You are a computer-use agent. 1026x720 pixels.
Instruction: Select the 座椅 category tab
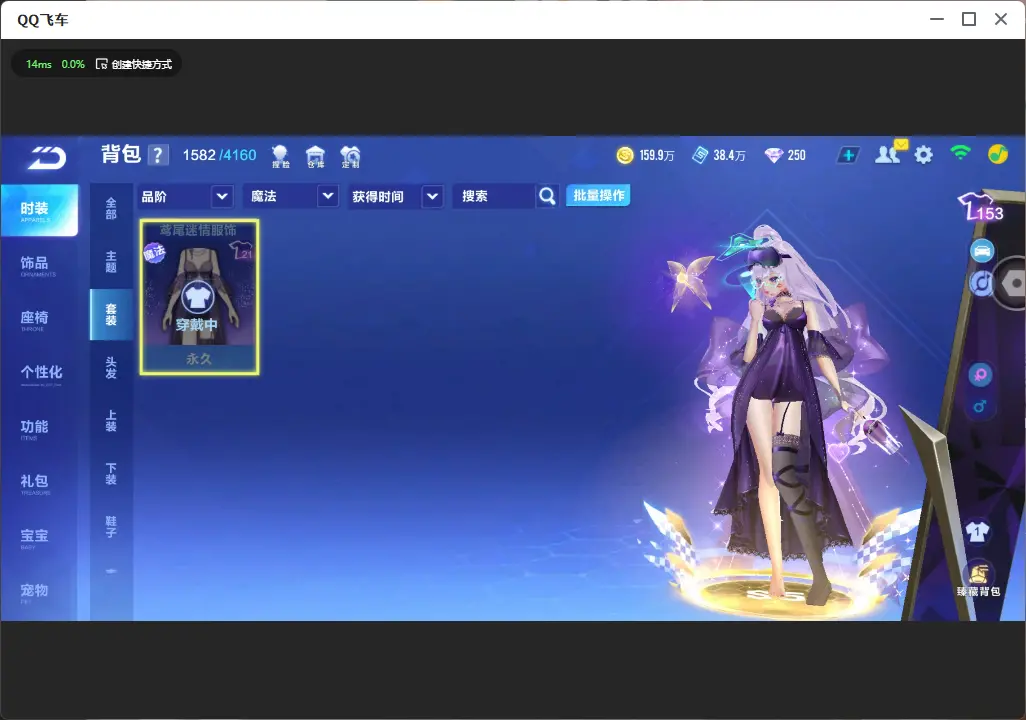tap(39, 319)
